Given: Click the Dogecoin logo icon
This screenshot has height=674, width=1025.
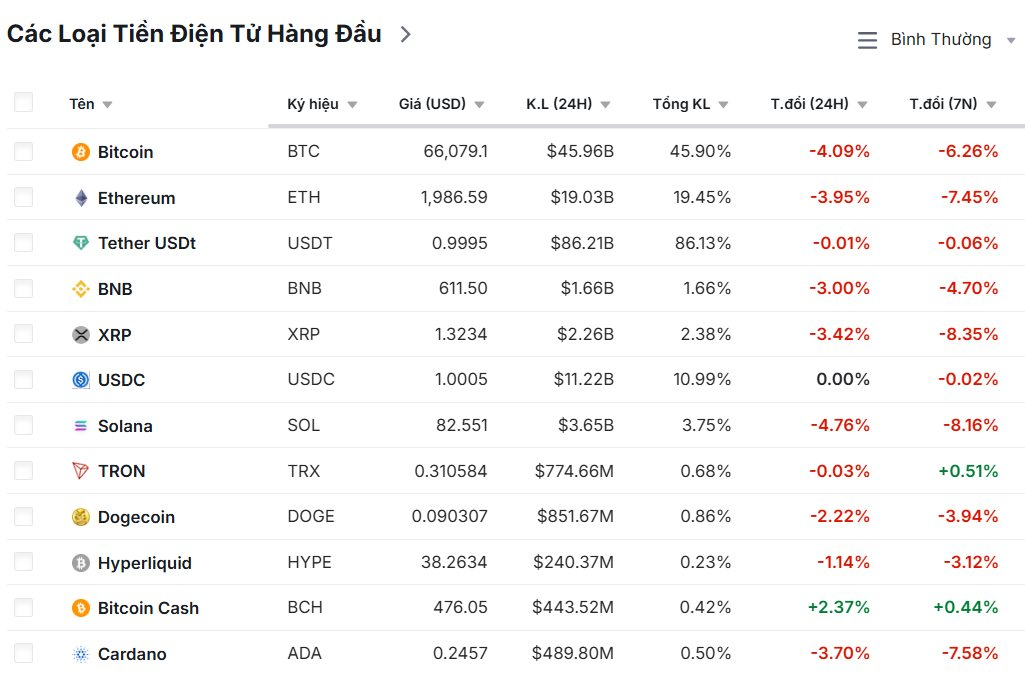Looking at the screenshot, I should [81, 517].
